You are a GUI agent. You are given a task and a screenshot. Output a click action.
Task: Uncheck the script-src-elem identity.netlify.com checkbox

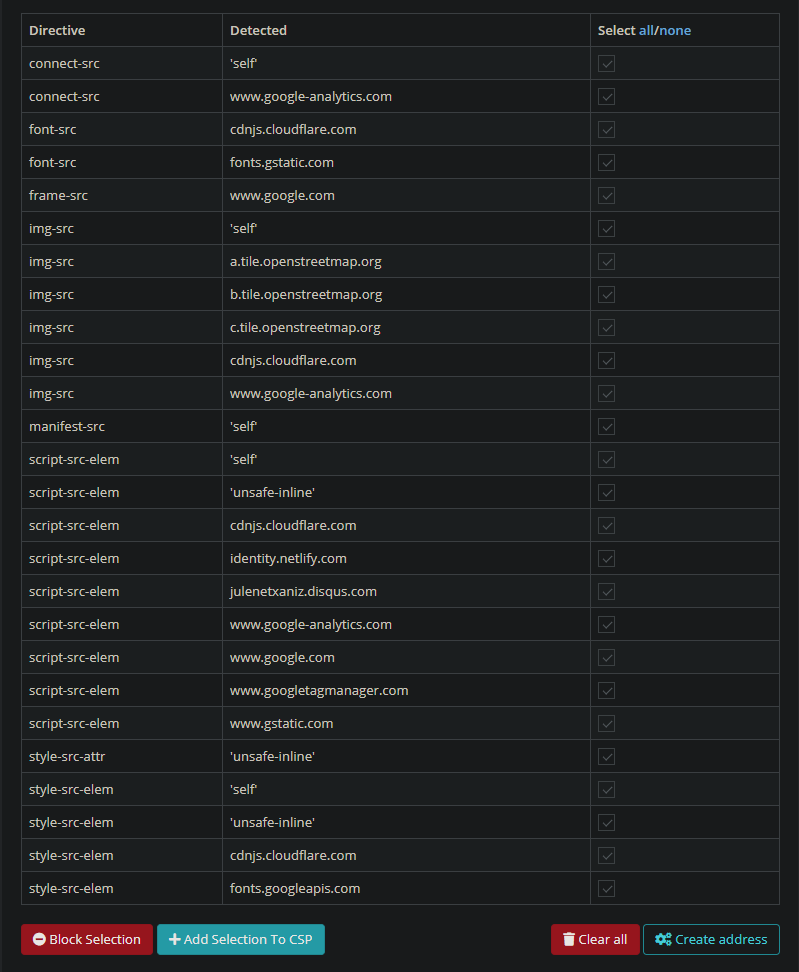606,558
